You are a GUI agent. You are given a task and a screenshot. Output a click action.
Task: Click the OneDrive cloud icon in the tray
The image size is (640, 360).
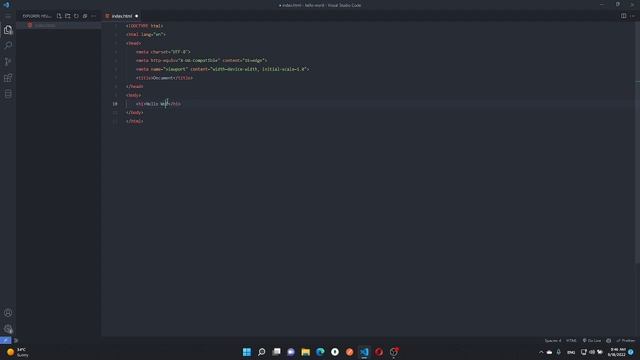point(549,352)
